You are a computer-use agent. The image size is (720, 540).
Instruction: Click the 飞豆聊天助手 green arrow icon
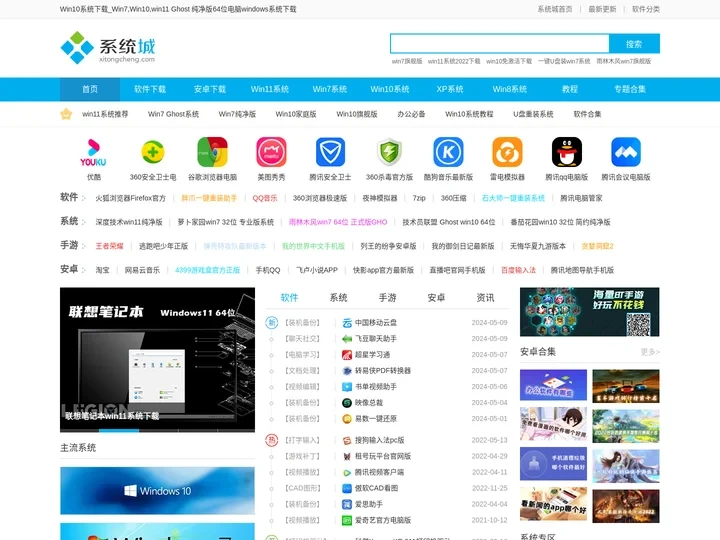coord(347,339)
